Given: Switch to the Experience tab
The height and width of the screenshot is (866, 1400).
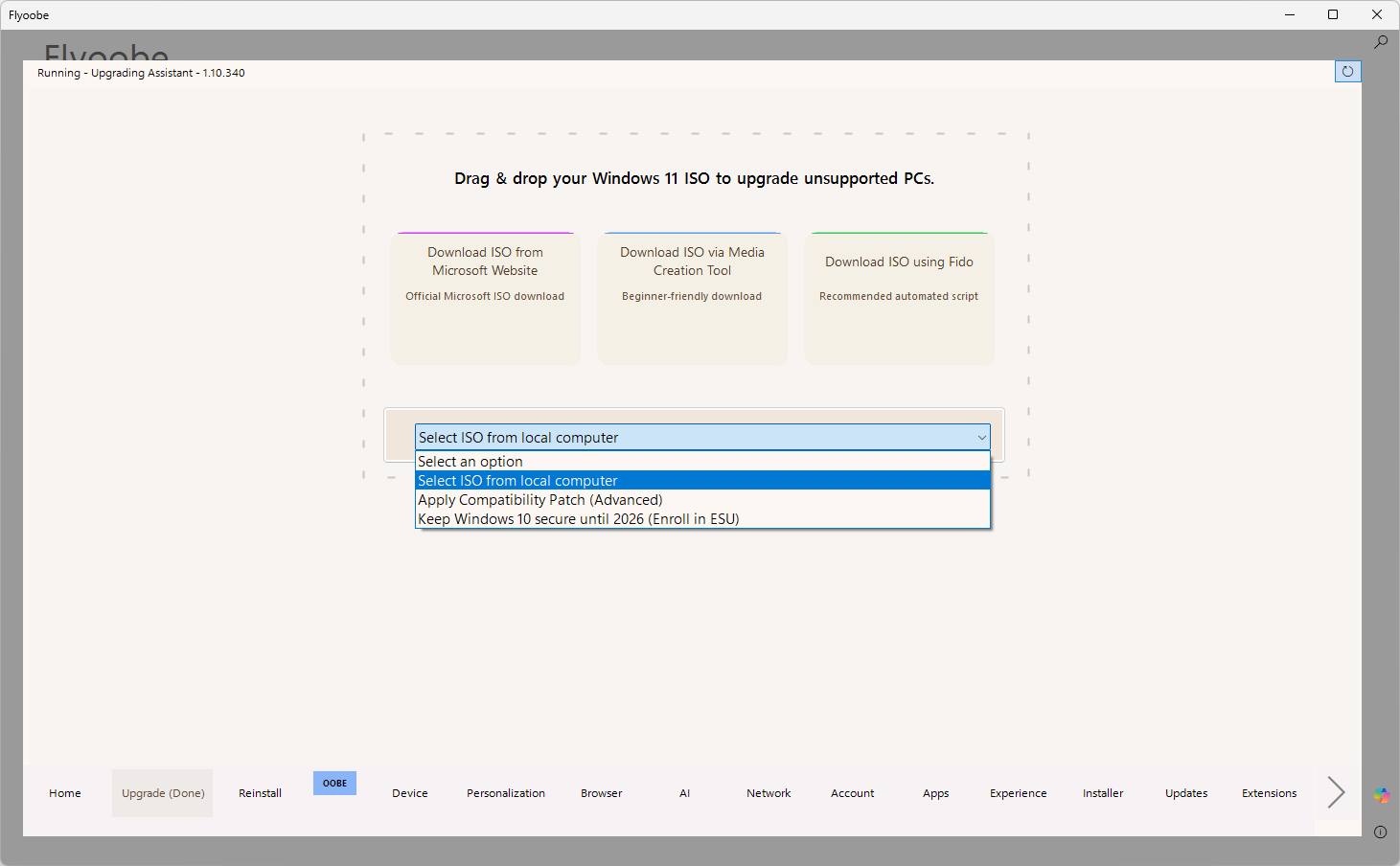Looking at the screenshot, I should click(x=1019, y=793).
